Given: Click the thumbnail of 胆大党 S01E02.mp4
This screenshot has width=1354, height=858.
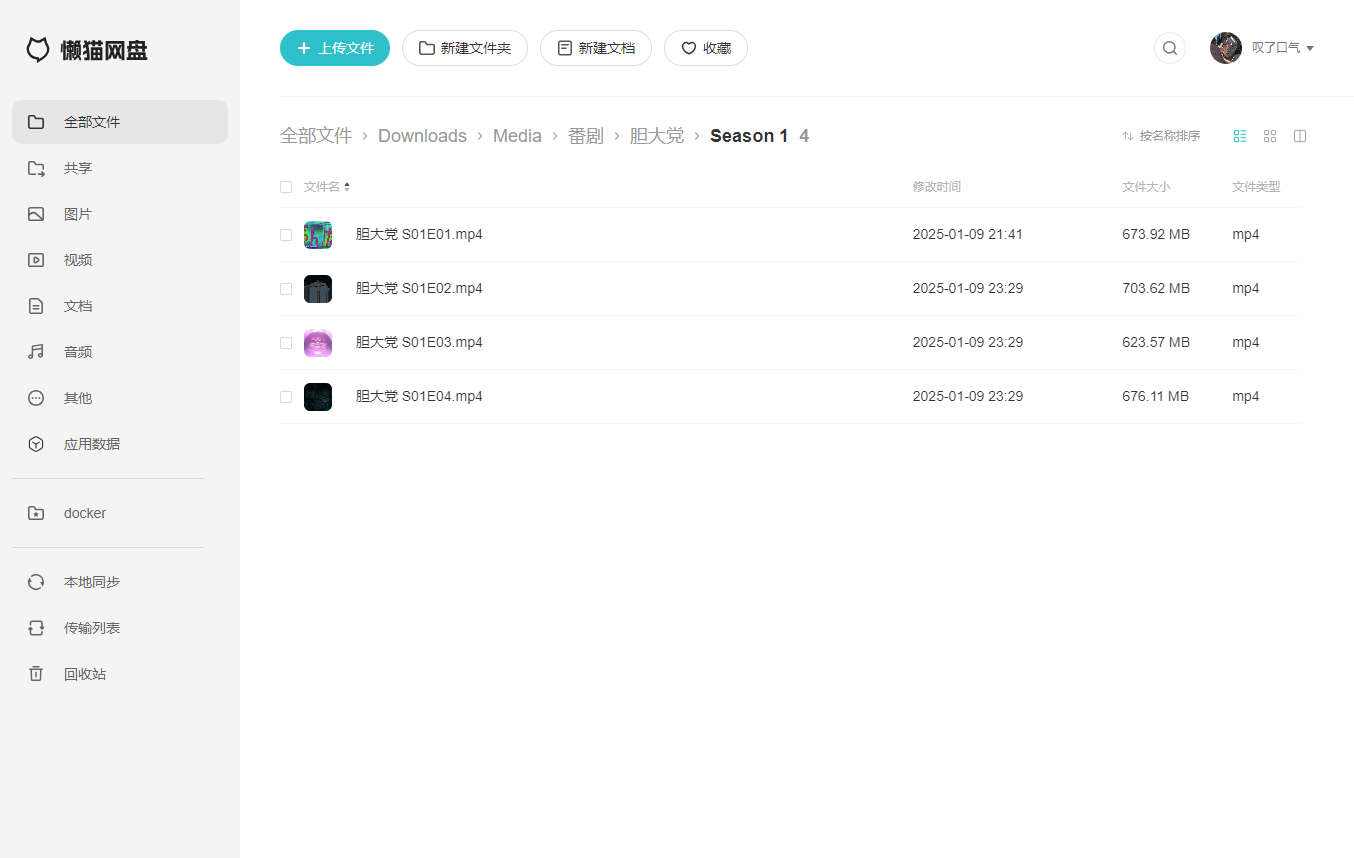Looking at the screenshot, I should point(318,289).
